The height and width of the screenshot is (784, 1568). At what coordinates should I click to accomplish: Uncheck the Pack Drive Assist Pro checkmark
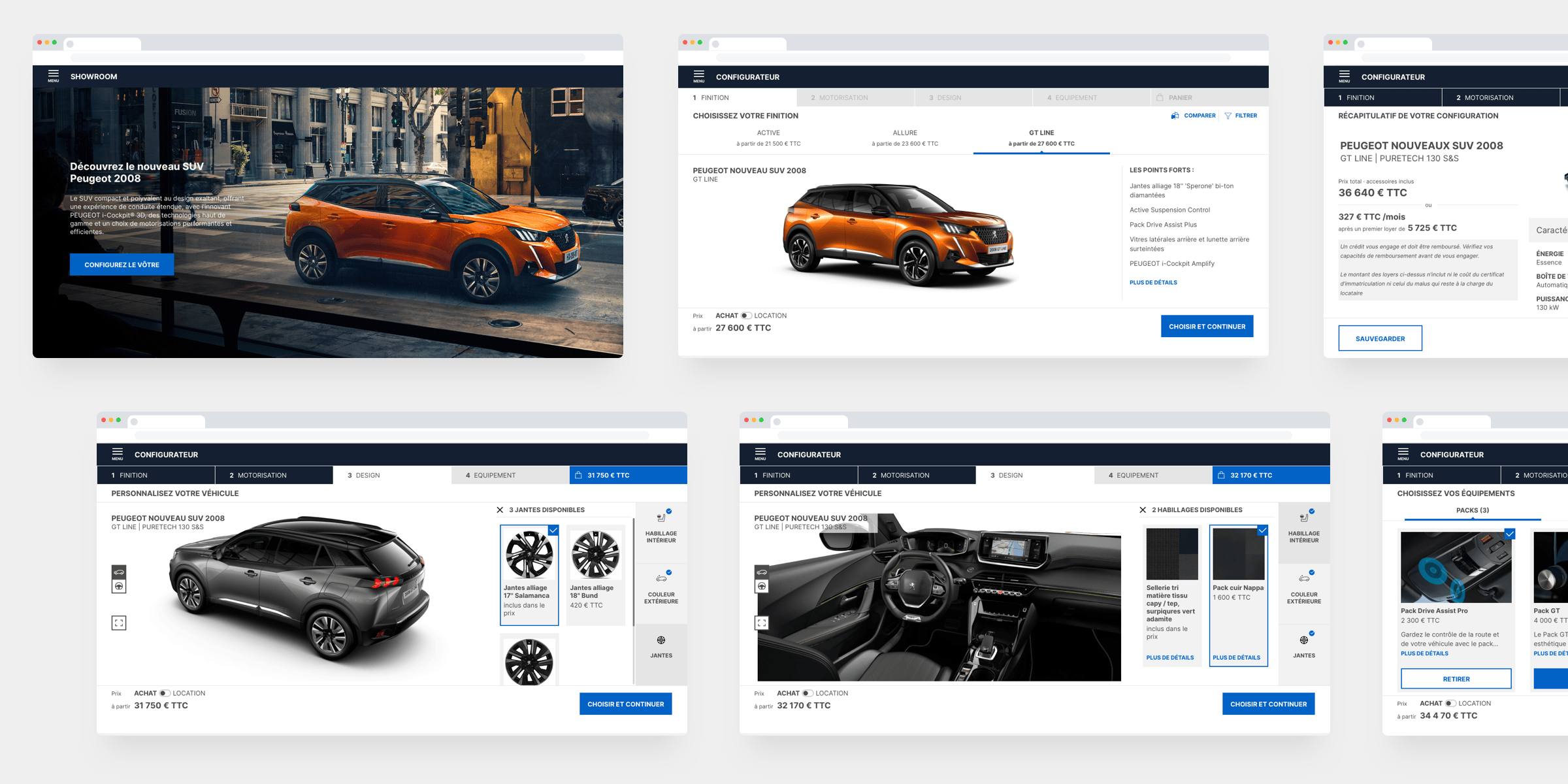[x=1509, y=534]
